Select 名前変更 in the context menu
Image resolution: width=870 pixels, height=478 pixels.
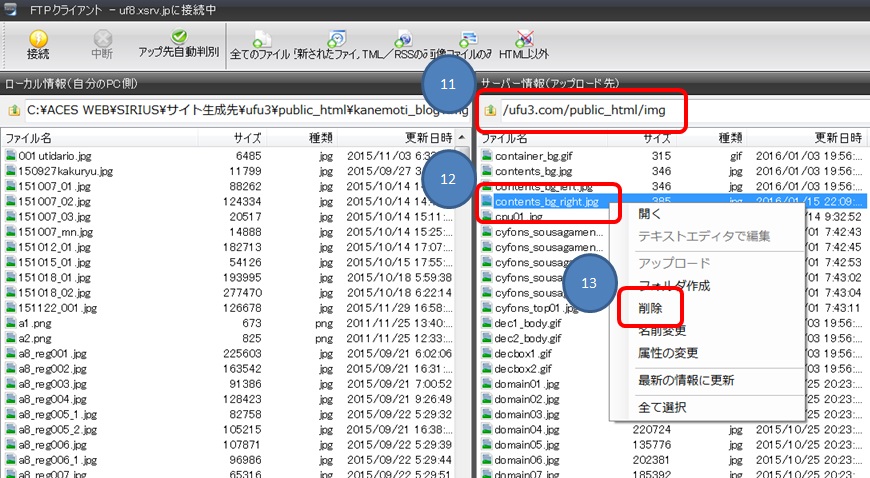664,330
